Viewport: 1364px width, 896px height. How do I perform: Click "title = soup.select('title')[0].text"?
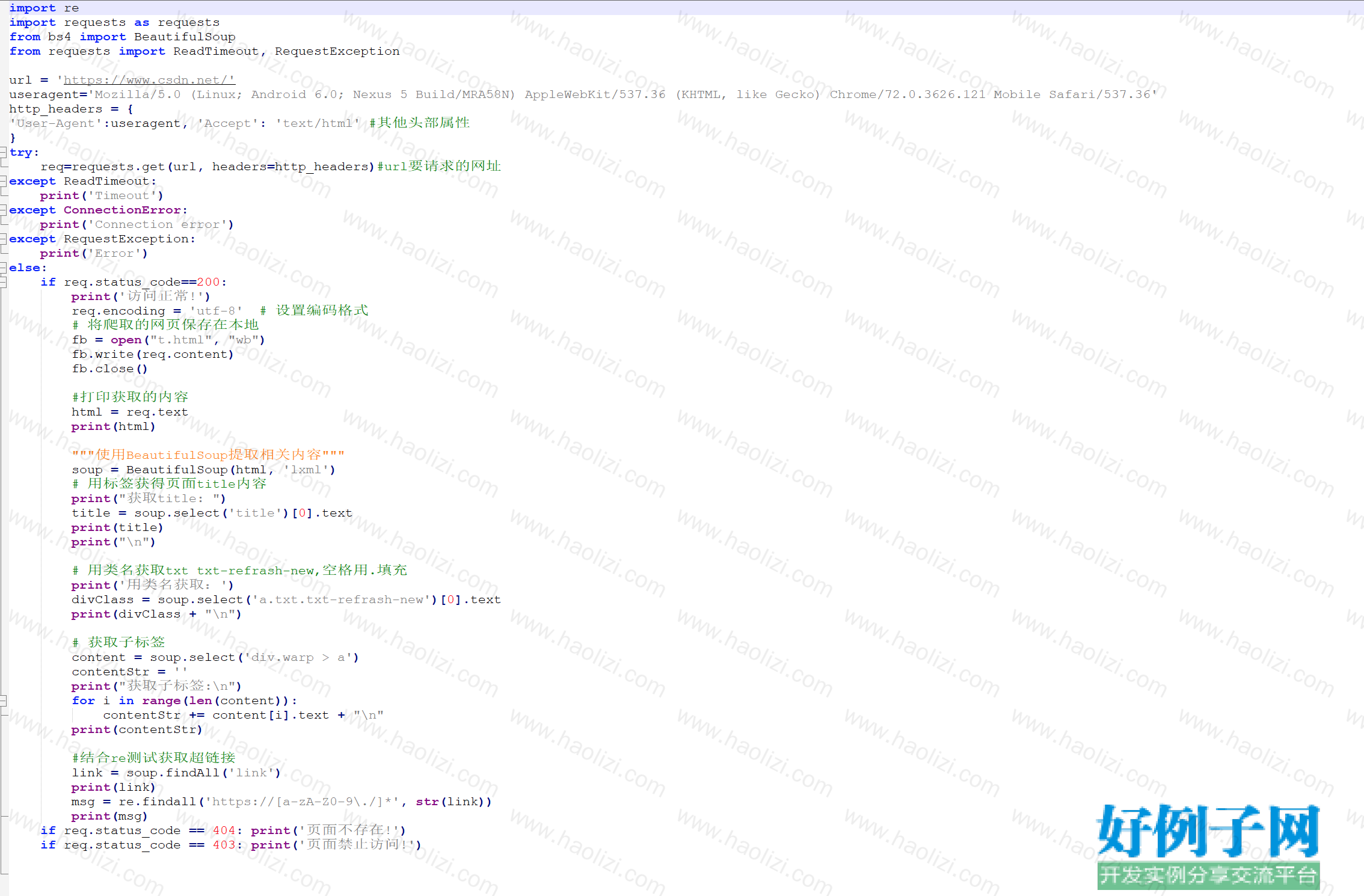pyautogui.click(x=212, y=513)
